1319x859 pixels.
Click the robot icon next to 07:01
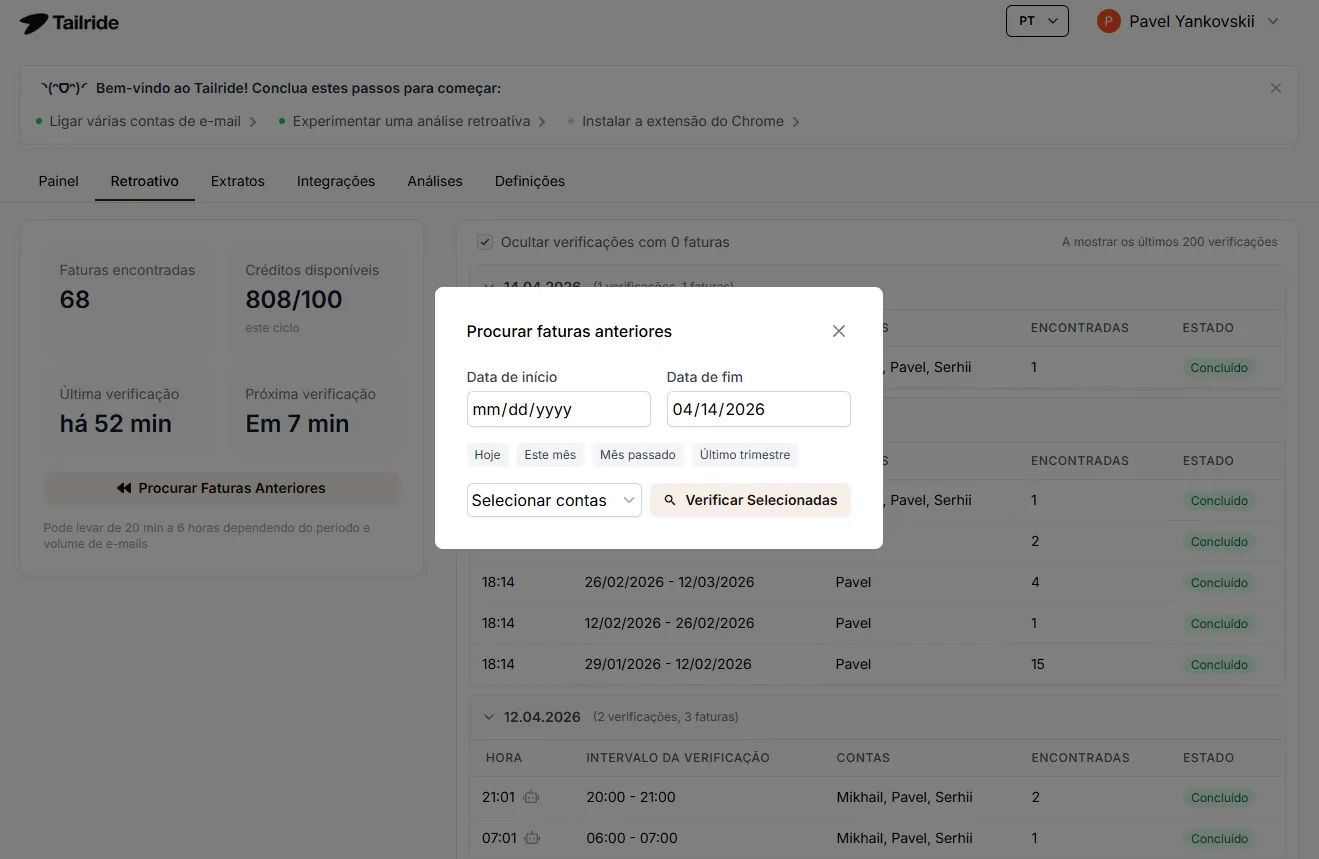click(532, 838)
